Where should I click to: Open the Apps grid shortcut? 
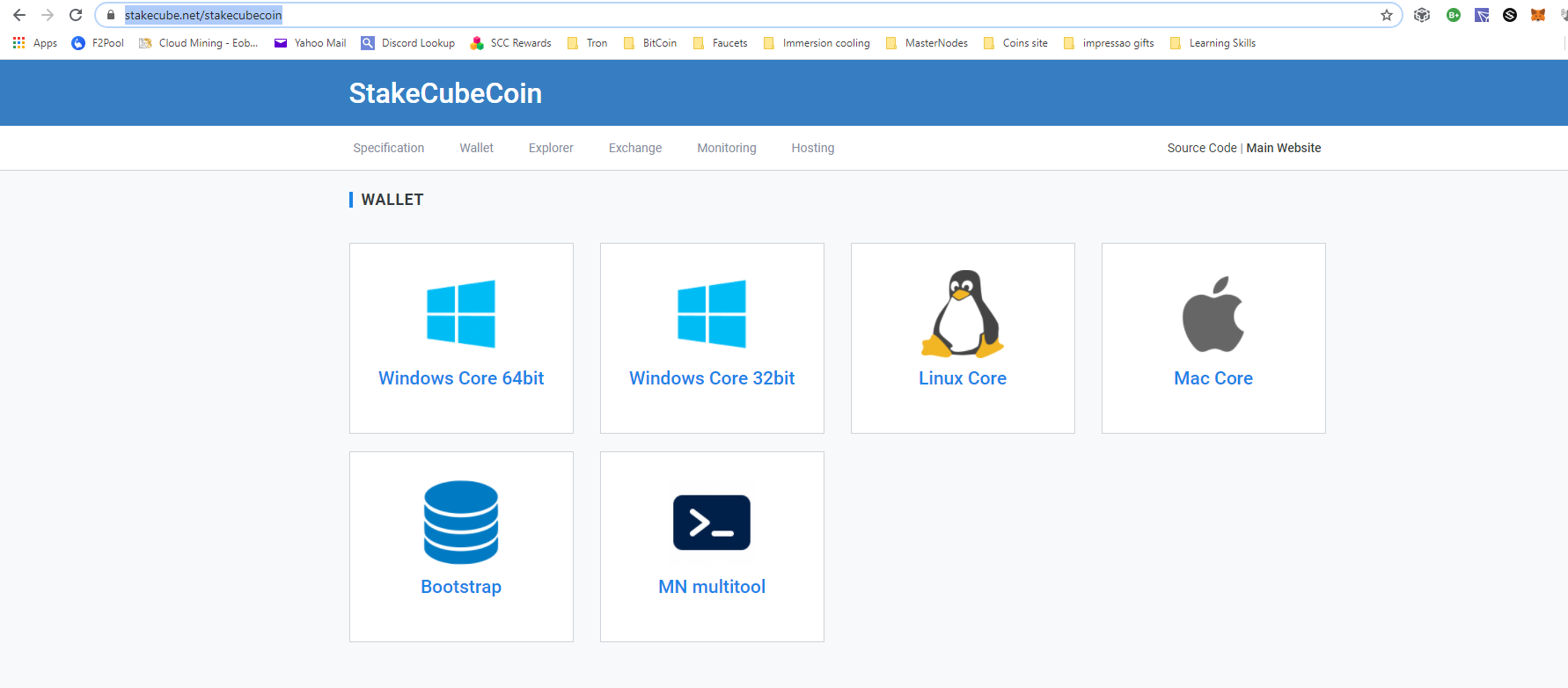[34, 43]
